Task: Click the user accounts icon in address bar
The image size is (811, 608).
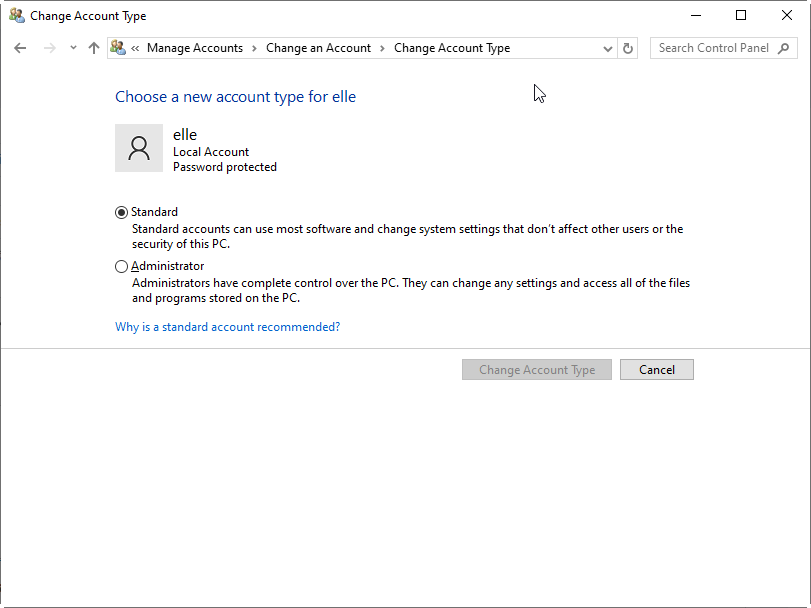Action: 118,48
